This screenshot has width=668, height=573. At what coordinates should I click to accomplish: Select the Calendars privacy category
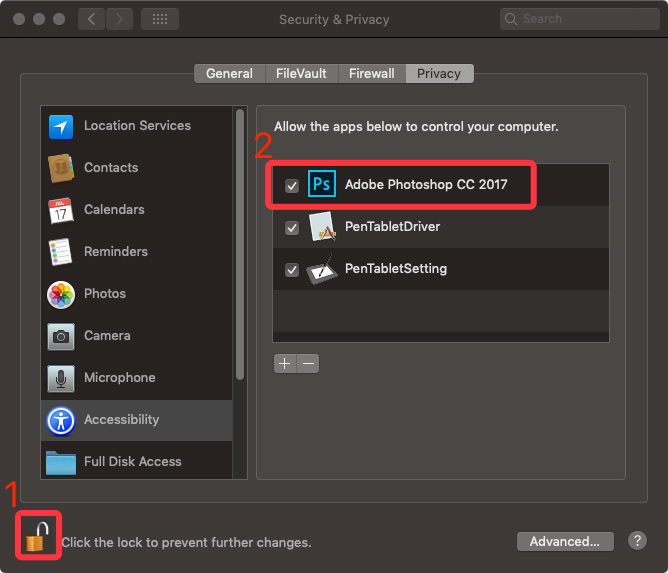[x=137, y=210]
